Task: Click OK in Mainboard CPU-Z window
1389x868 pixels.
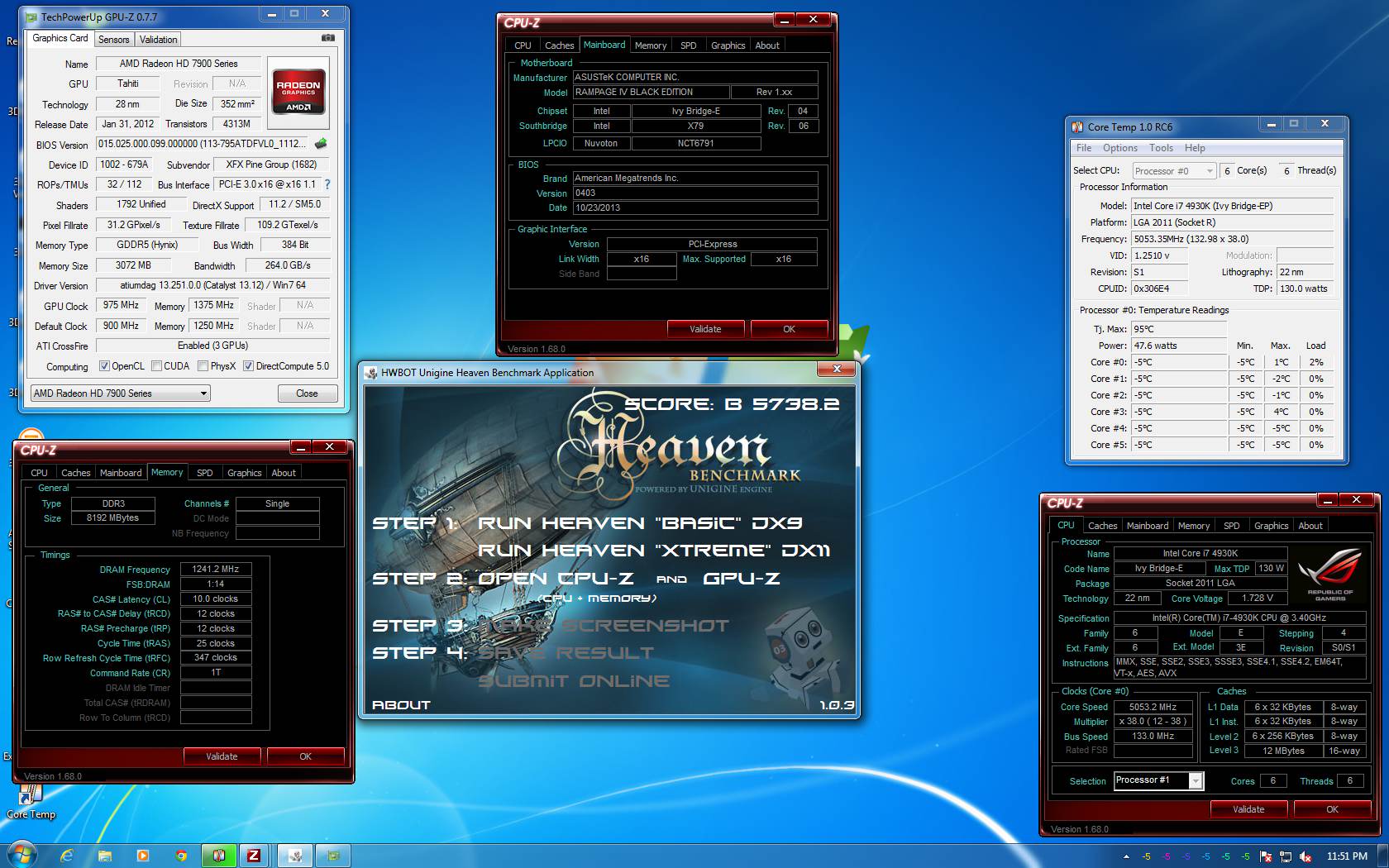Action: click(789, 329)
